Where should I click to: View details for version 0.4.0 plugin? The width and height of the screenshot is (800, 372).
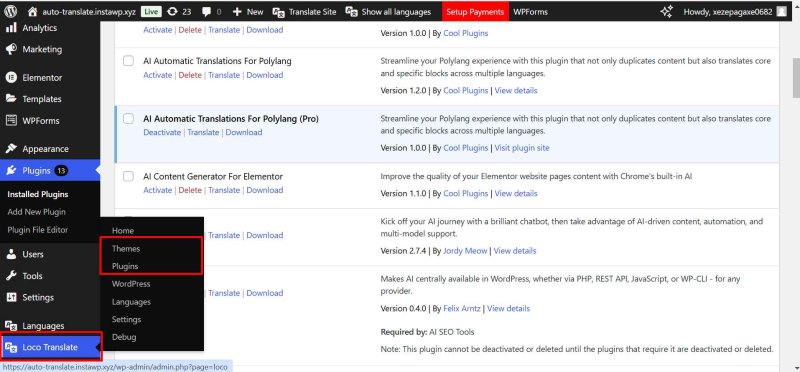point(509,308)
